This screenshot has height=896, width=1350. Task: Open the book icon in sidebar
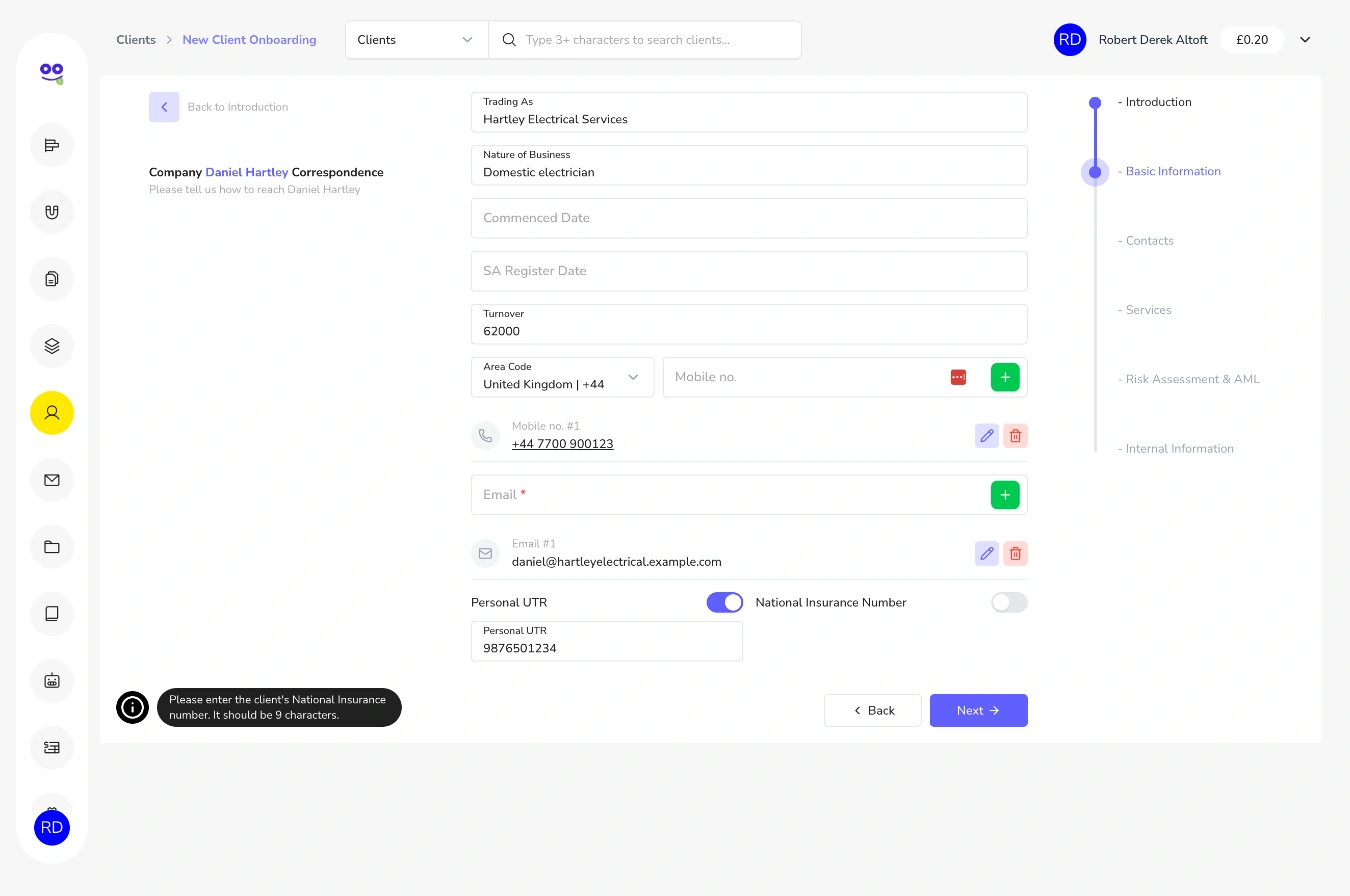52,614
